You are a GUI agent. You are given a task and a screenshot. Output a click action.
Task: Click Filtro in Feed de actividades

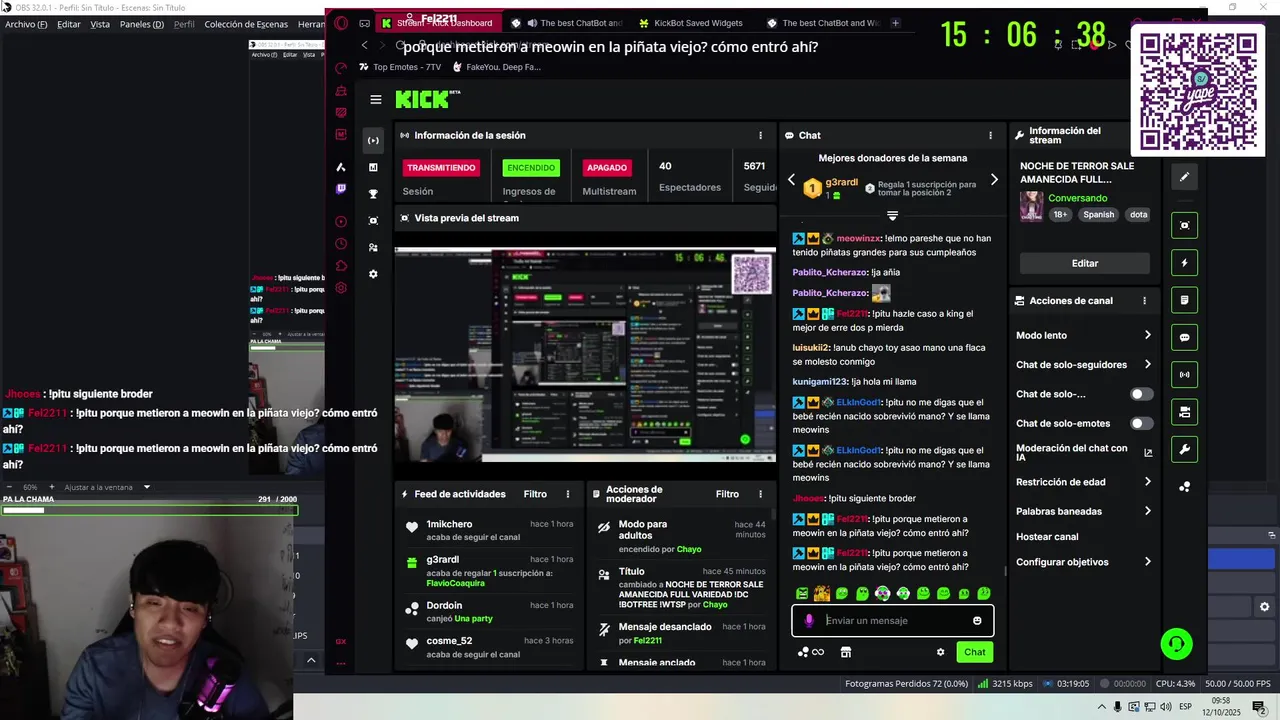535,494
